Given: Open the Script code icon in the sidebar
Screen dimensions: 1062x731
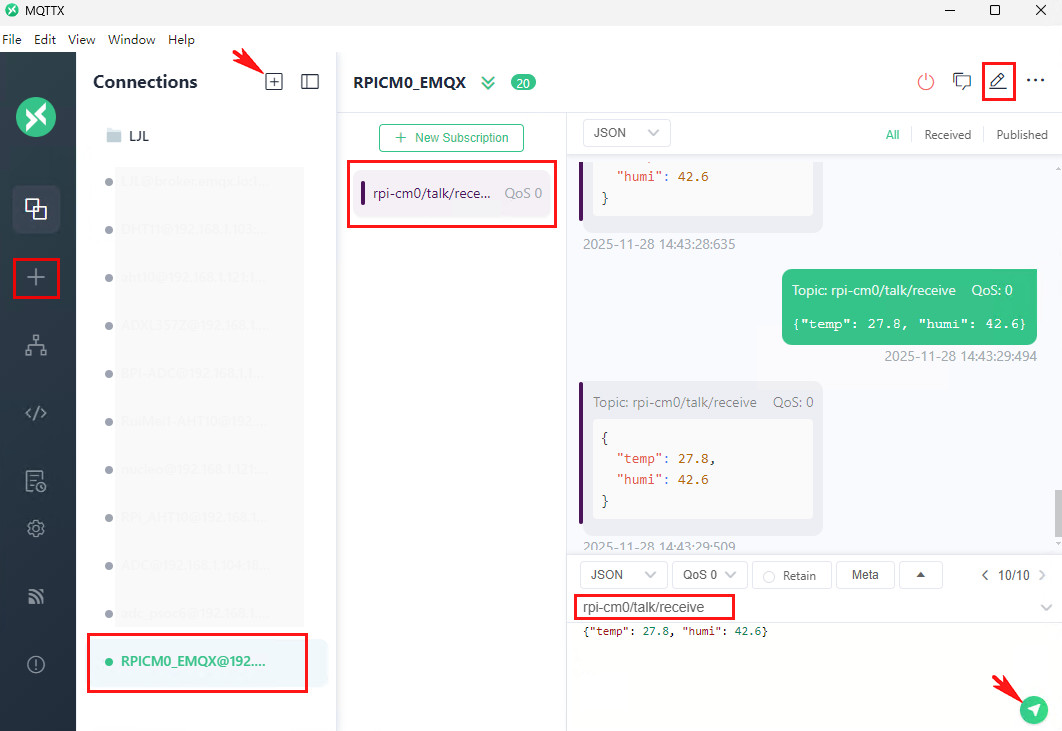Looking at the screenshot, I should click(x=36, y=413).
